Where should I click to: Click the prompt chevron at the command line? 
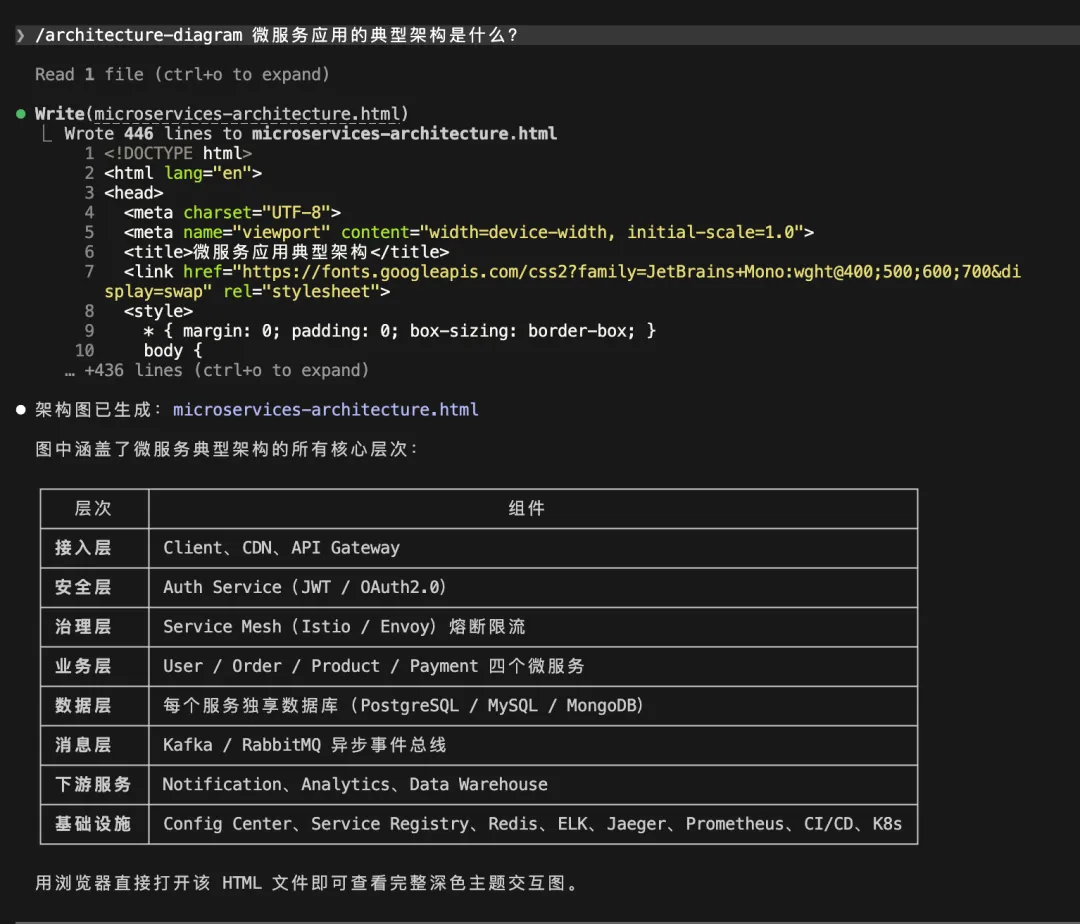coord(20,36)
